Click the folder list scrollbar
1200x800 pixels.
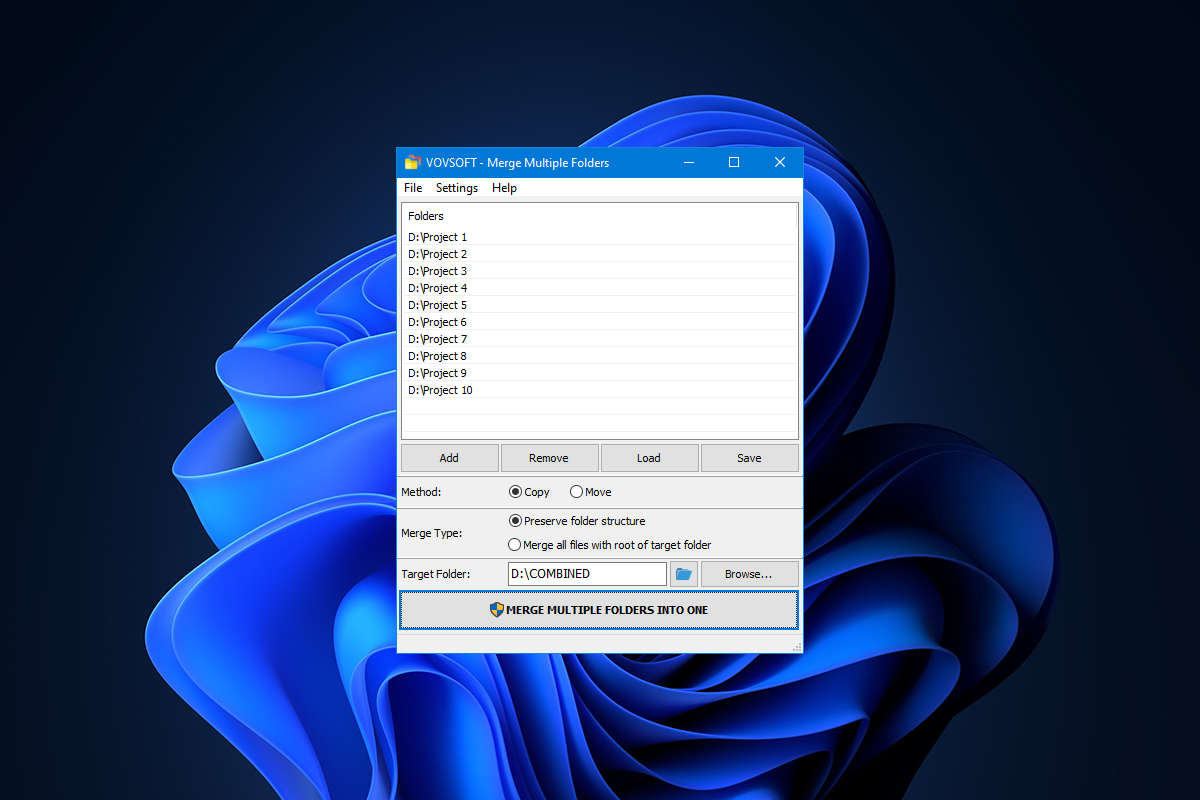[794, 320]
